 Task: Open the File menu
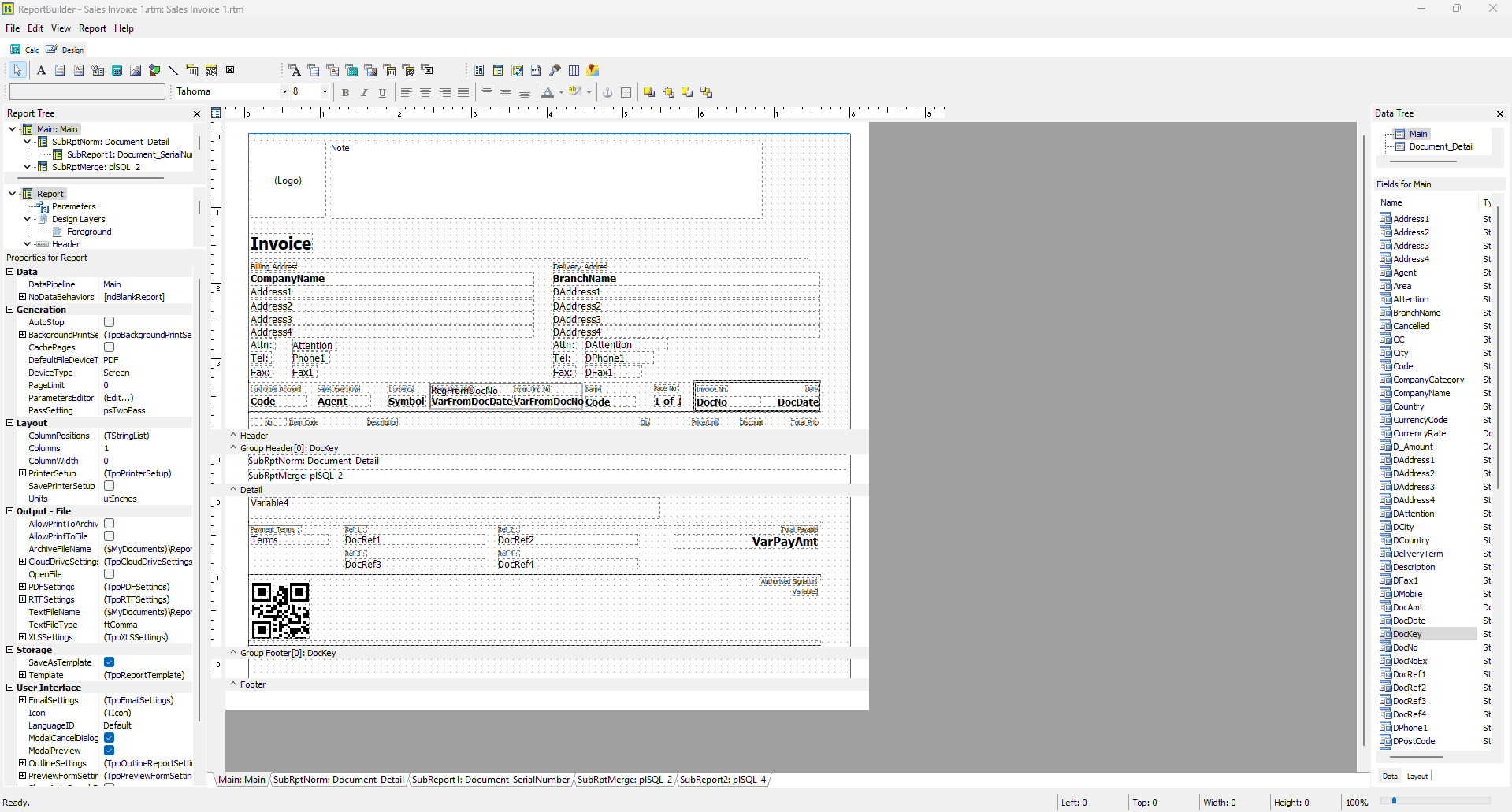coord(13,28)
